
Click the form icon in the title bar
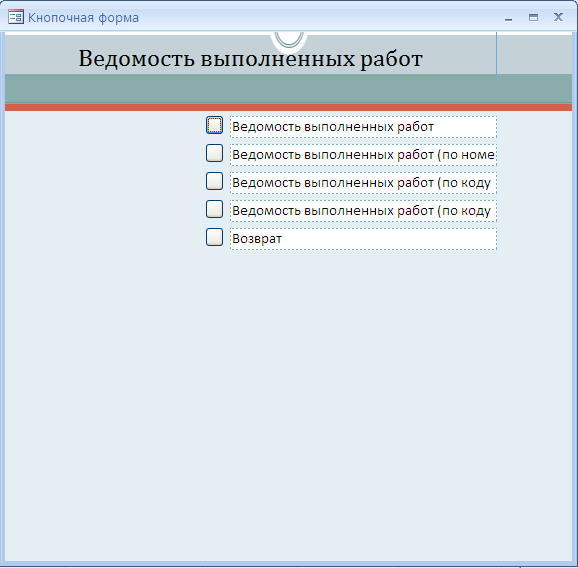(x=16, y=17)
